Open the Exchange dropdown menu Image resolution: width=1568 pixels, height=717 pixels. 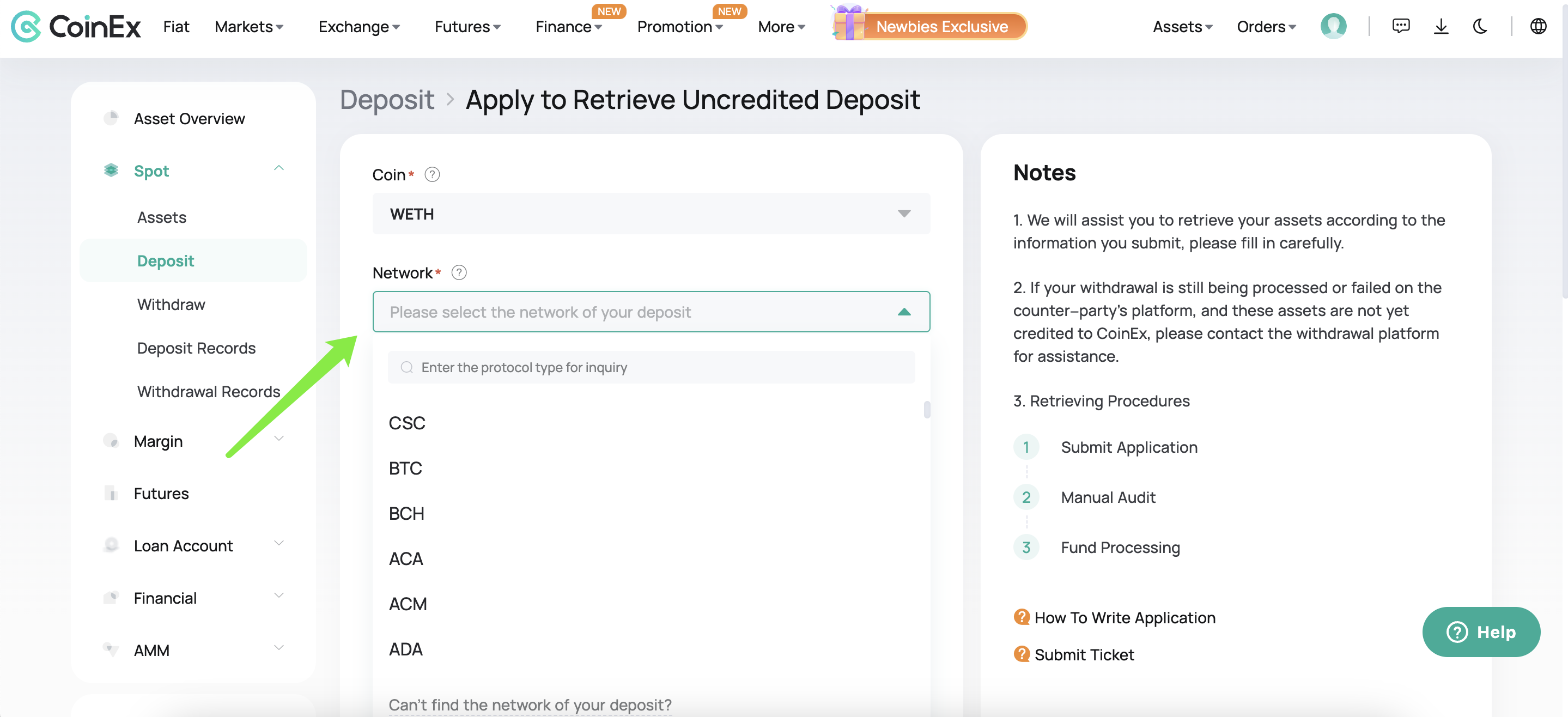pyautogui.click(x=359, y=27)
